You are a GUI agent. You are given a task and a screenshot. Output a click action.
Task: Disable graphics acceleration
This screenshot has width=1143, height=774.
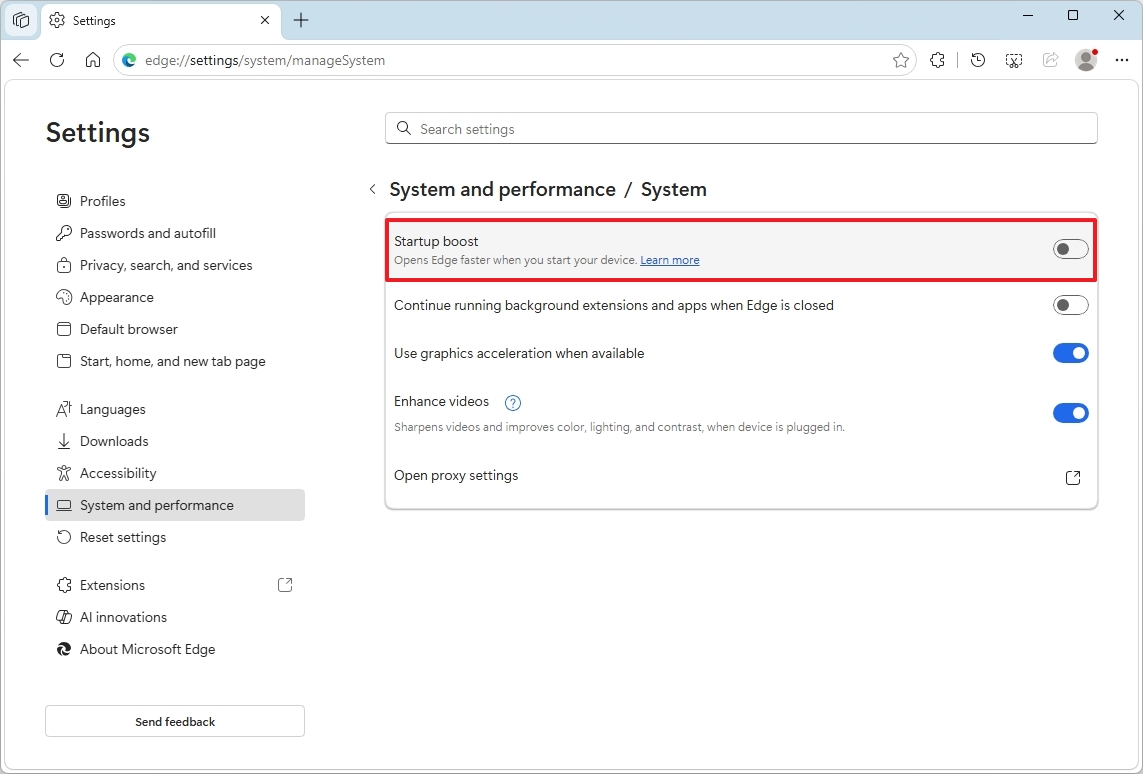(x=1070, y=353)
